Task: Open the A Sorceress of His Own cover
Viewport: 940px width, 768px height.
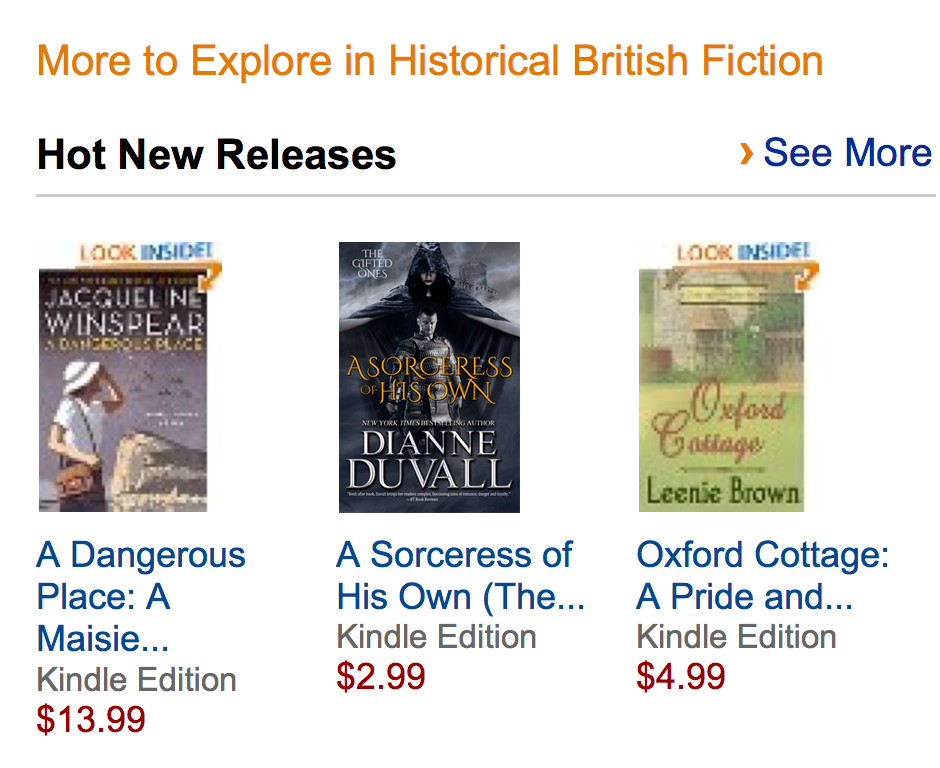Action: (429, 377)
